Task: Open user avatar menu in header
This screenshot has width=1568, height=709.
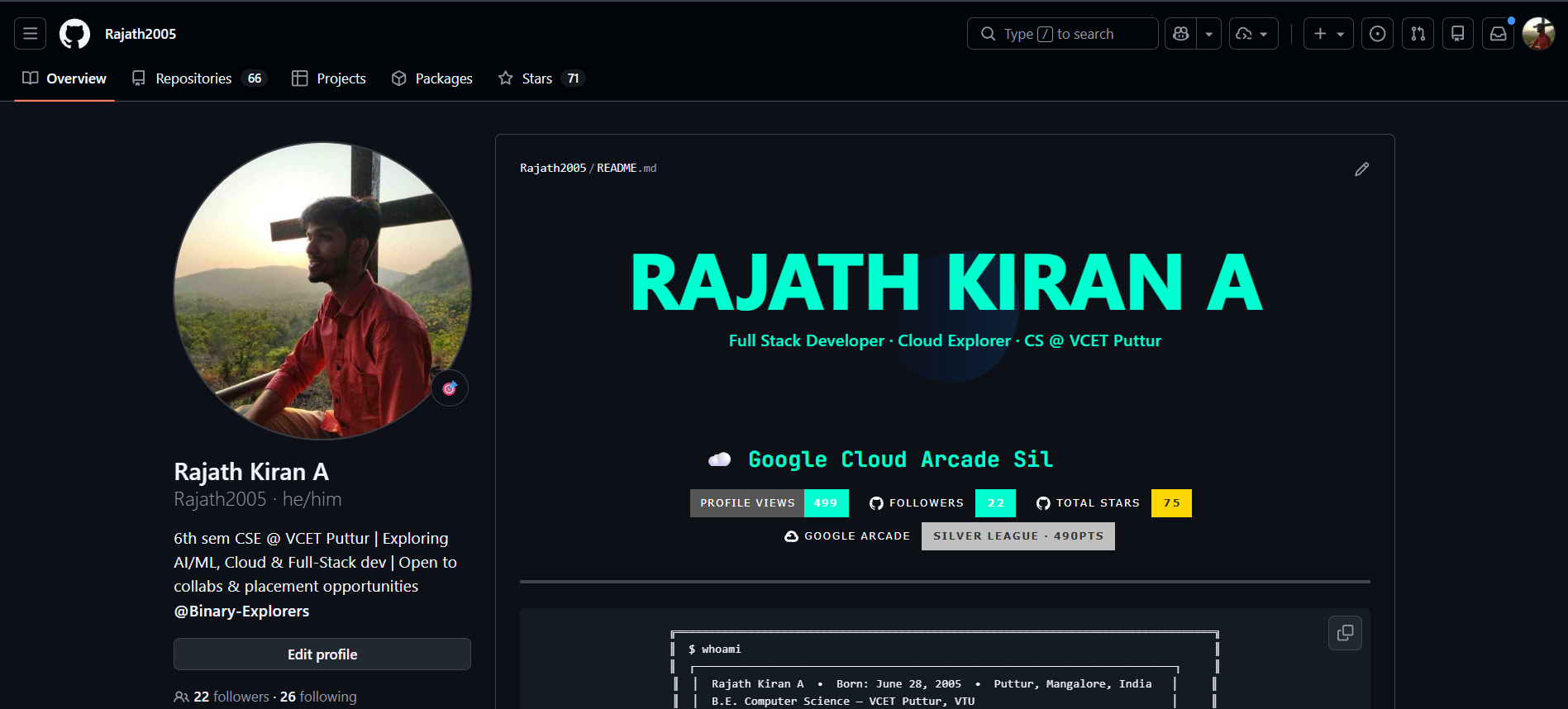Action: coord(1538,34)
